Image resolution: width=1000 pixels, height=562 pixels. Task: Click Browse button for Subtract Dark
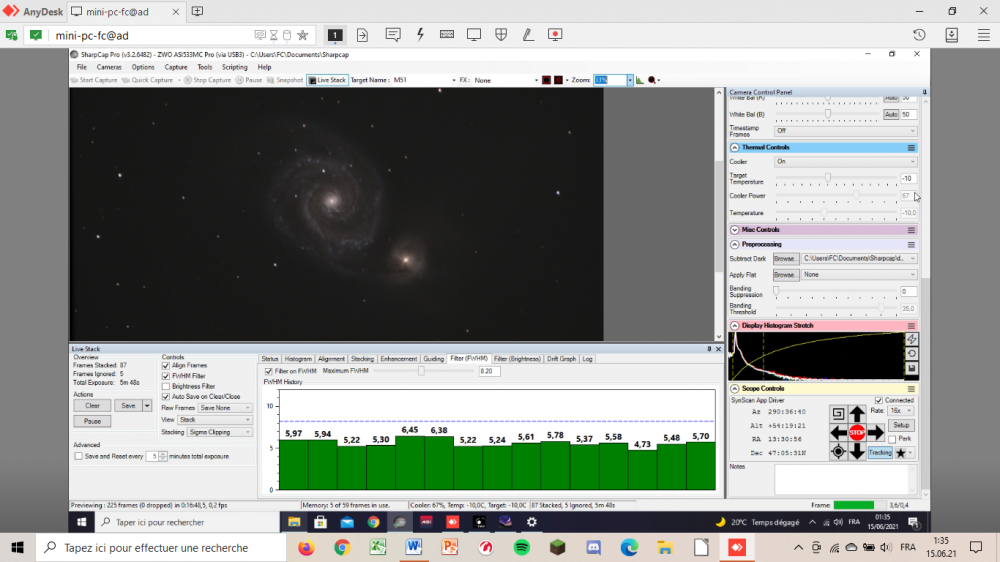[784, 259]
